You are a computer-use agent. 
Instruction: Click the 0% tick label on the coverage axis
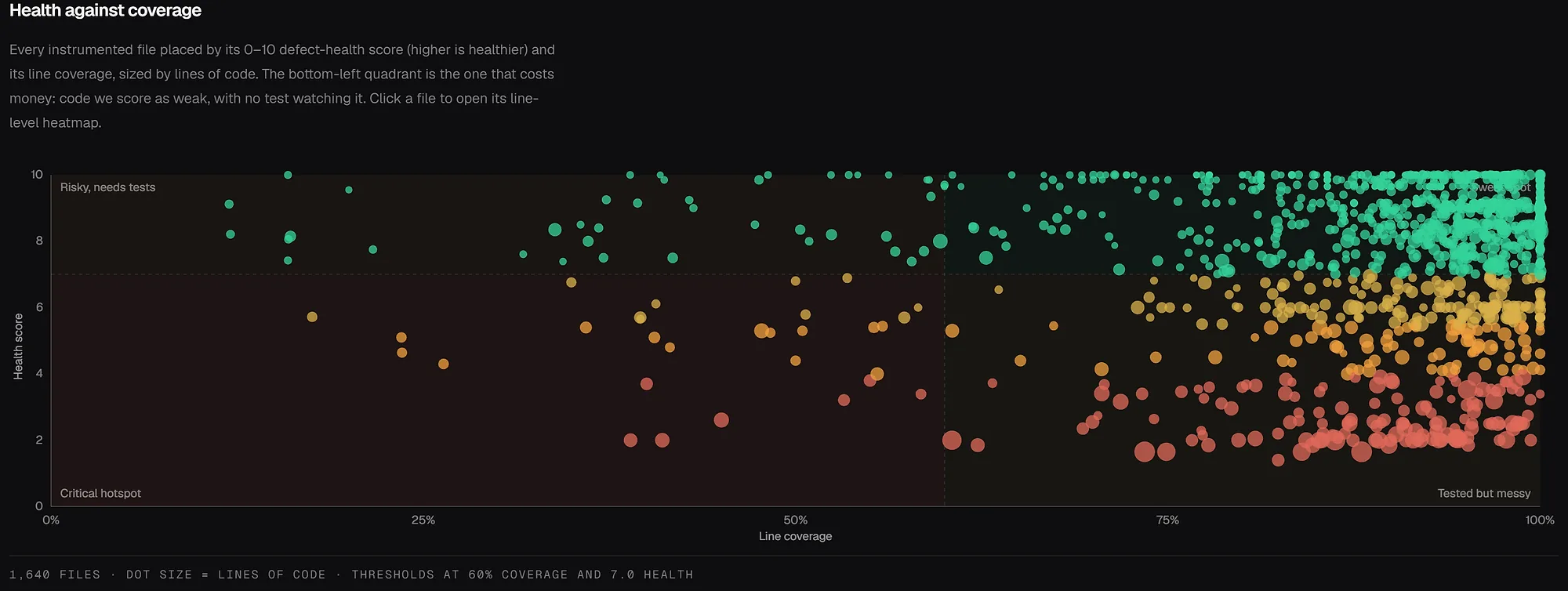tap(51, 520)
